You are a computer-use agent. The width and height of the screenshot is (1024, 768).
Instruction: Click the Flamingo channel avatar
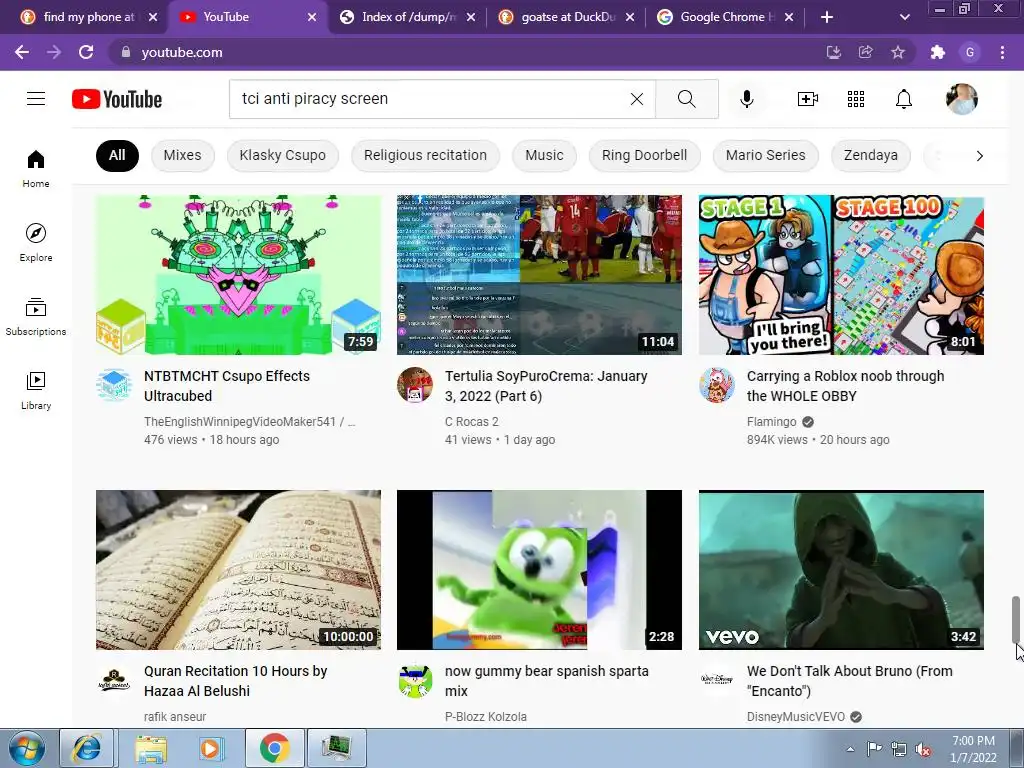[716, 385]
